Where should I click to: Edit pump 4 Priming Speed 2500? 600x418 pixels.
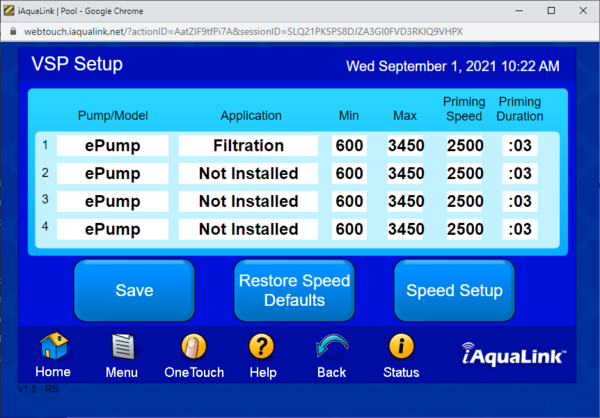tap(465, 229)
